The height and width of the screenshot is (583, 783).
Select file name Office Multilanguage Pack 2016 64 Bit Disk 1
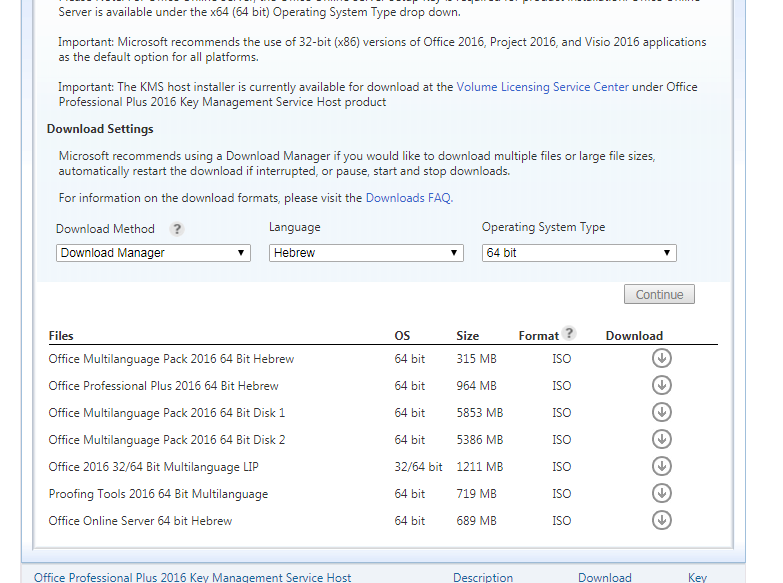(x=167, y=413)
